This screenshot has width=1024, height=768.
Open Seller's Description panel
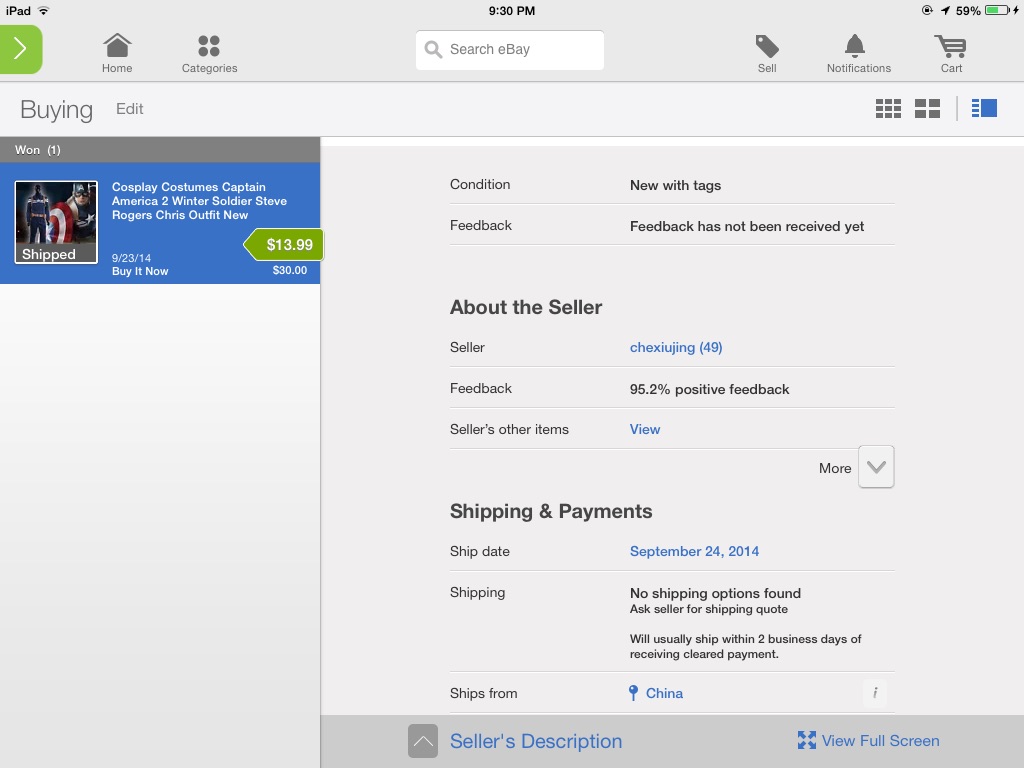point(536,741)
